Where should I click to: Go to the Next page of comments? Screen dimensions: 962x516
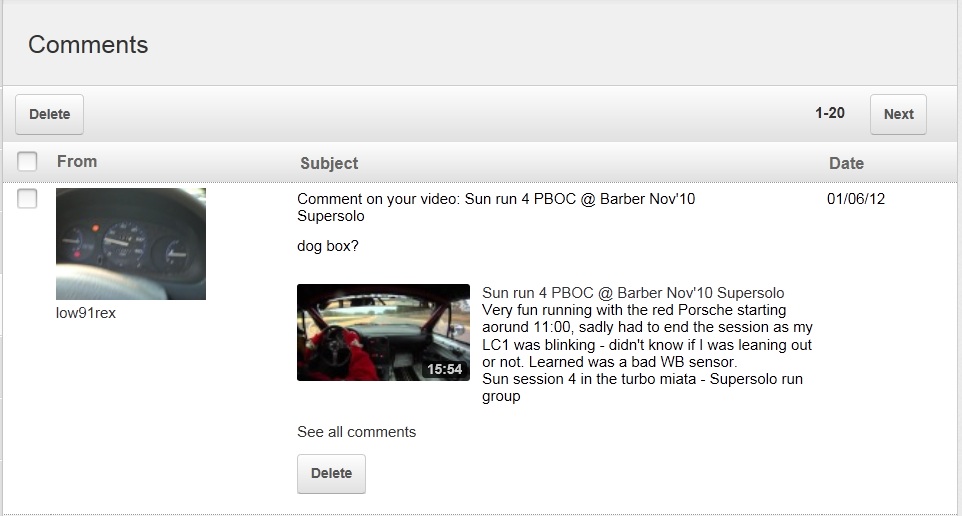point(898,114)
